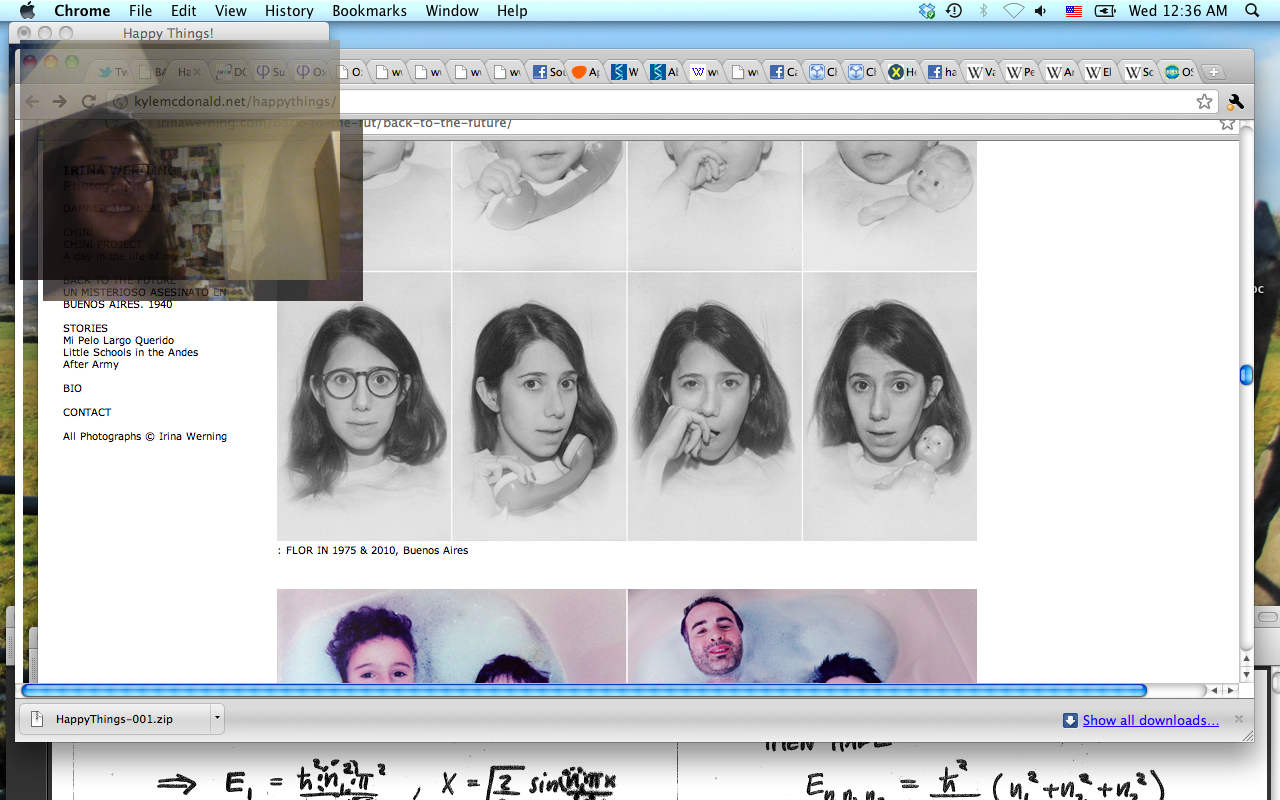Open Spotlight search in the menu bar
1280x800 pixels.
[1252, 11]
